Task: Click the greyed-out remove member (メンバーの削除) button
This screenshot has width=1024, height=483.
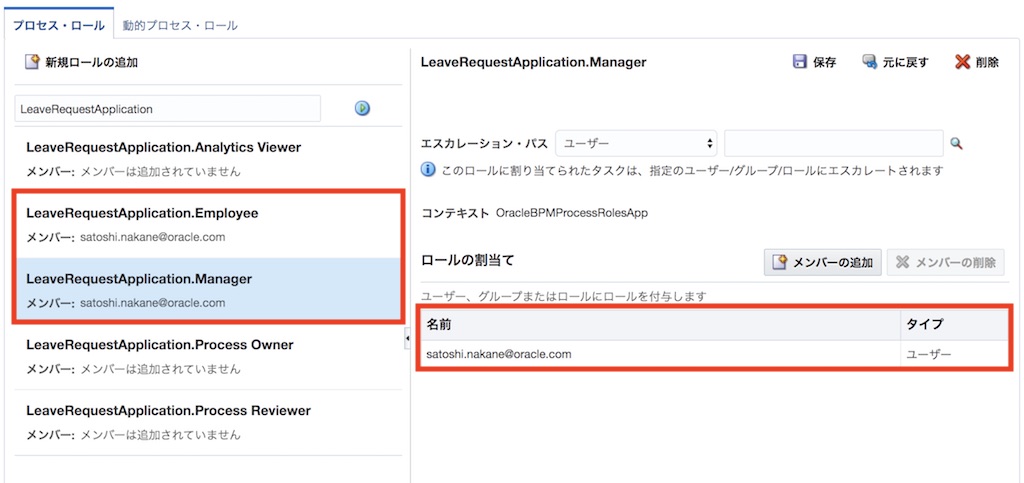Action: (945, 262)
